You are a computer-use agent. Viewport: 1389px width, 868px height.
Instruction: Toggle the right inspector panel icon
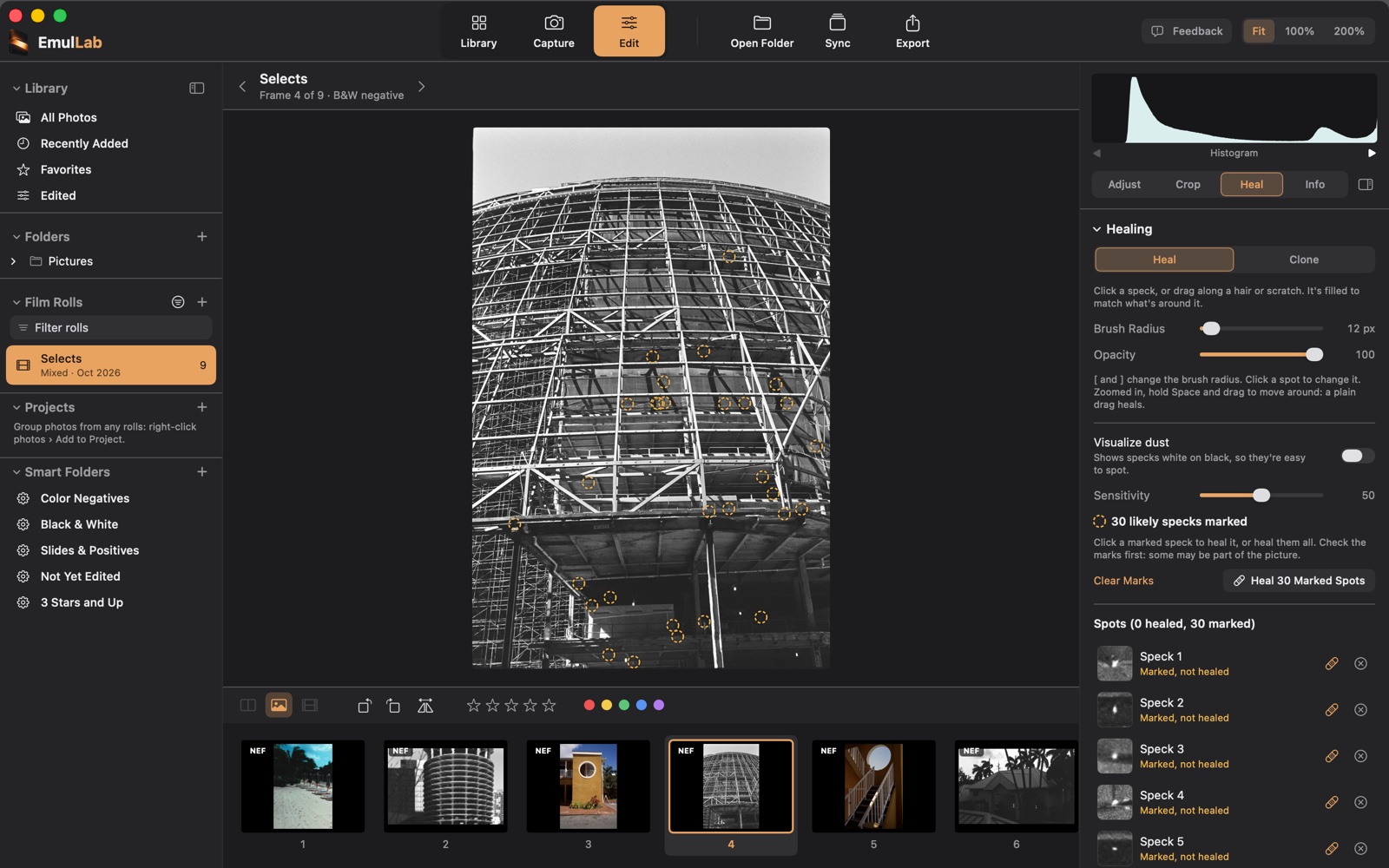pos(1366,185)
